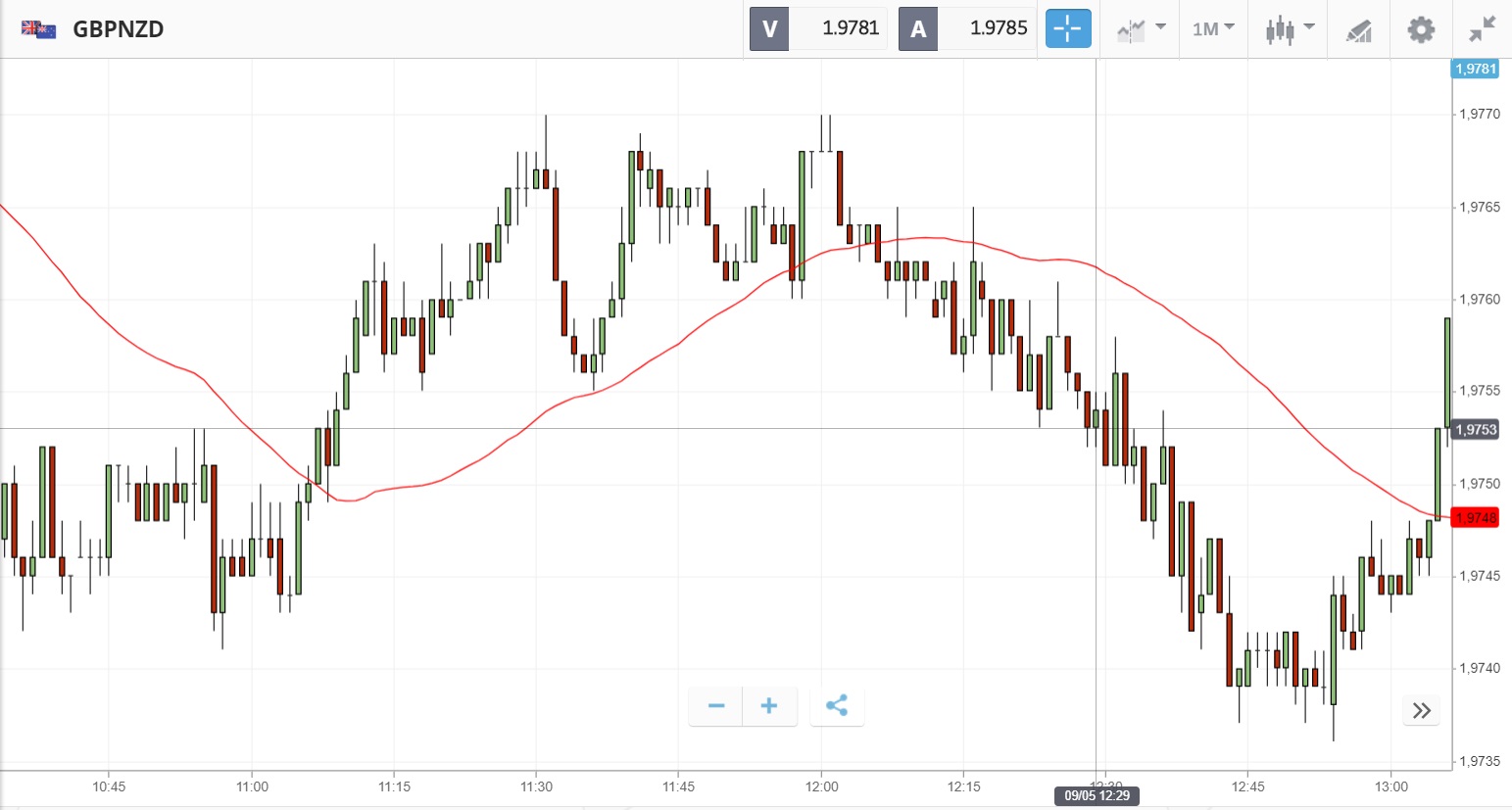Open the compare chart dropdown
Image resolution: width=1512 pixels, height=810 pixels.
coord(1141,29)
